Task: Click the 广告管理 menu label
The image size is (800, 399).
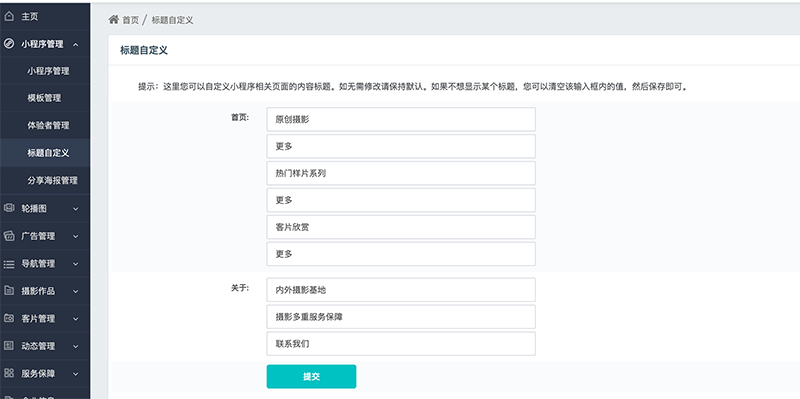Action: coord(38,236)
